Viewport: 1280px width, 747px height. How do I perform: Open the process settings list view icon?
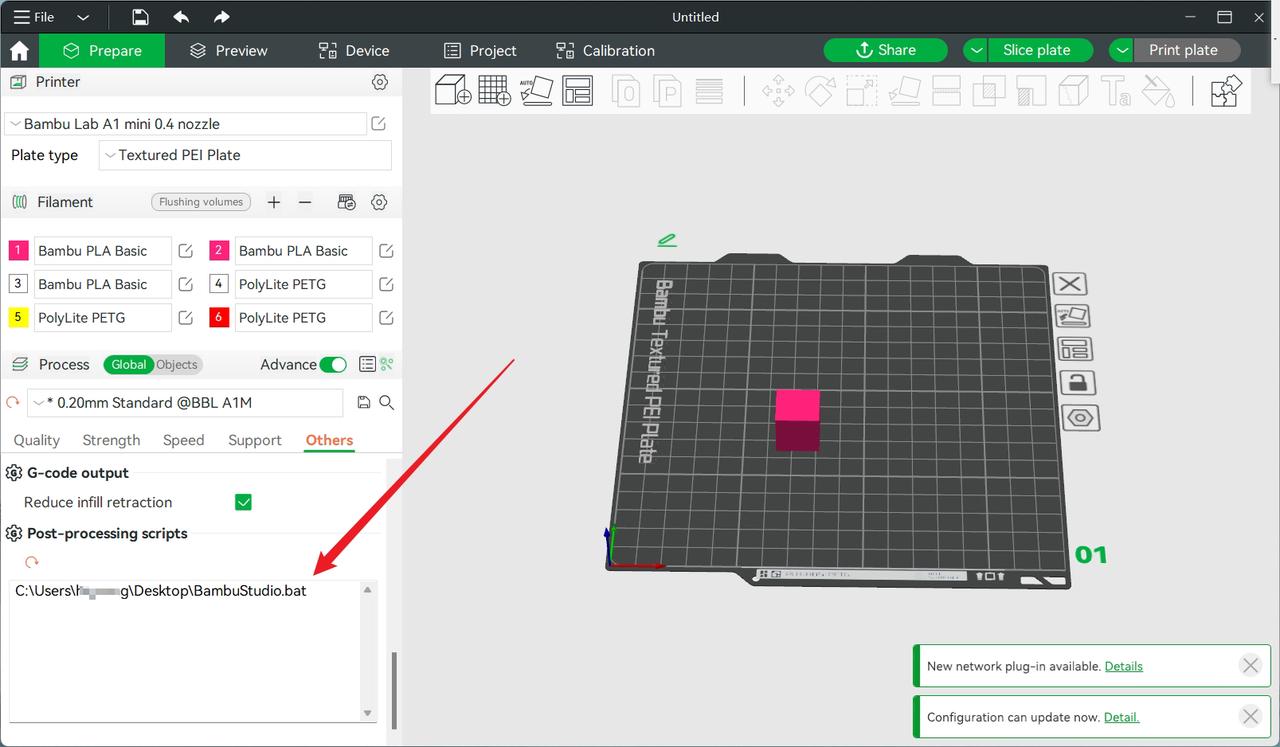[x=367, y=365]
